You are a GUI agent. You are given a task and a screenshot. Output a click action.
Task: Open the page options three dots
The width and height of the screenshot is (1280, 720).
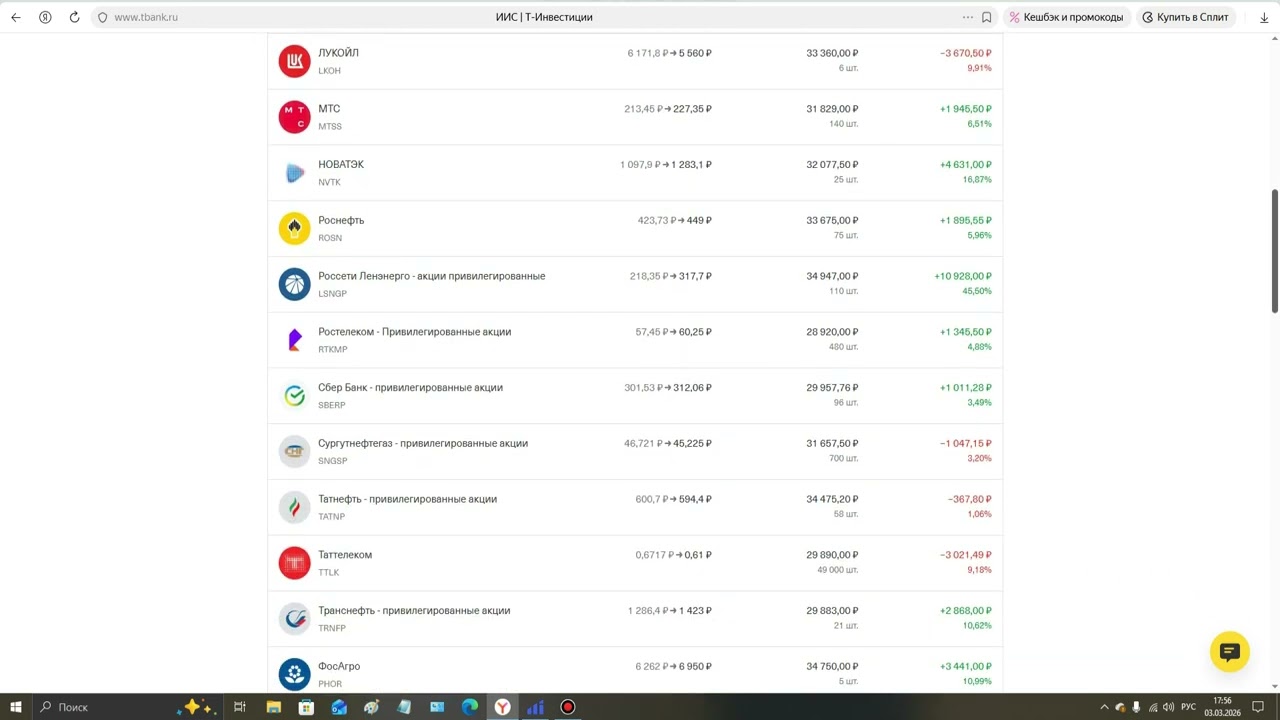pyautogui.click(x=967, y=17)
